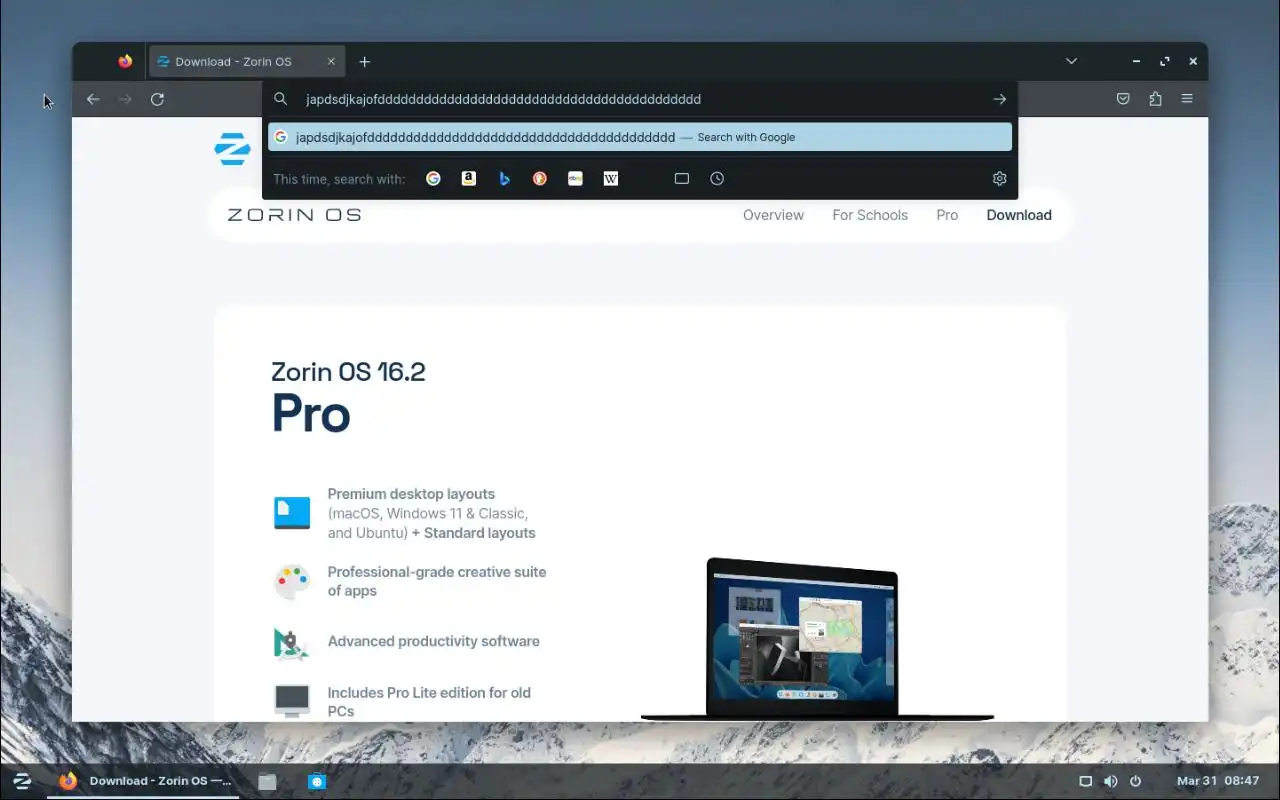The width and height of the screenshot is (1280, 800).
Task: Click the Professional-grade creative suite text
Action: 437,581
